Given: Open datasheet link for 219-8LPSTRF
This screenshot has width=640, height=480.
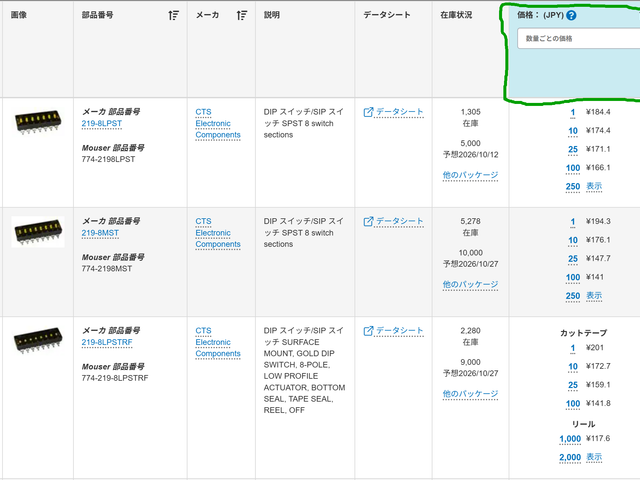Looking at the screenshot, I should click(399, 331).
